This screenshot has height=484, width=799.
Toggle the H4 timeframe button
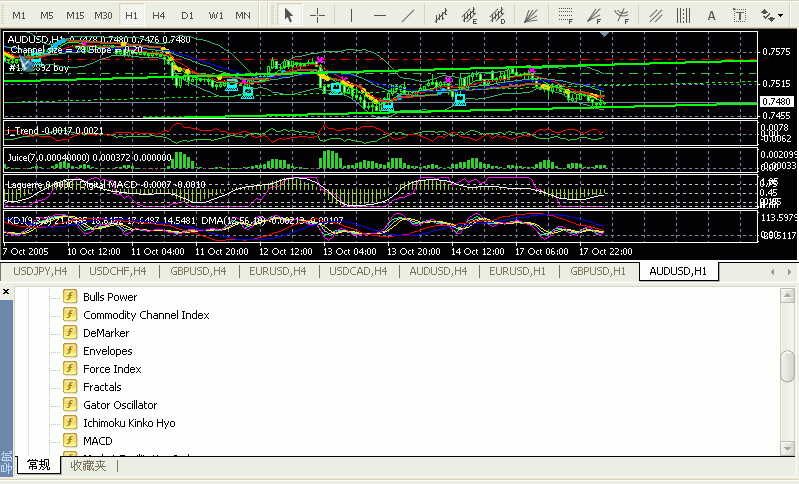pos(159,15)
